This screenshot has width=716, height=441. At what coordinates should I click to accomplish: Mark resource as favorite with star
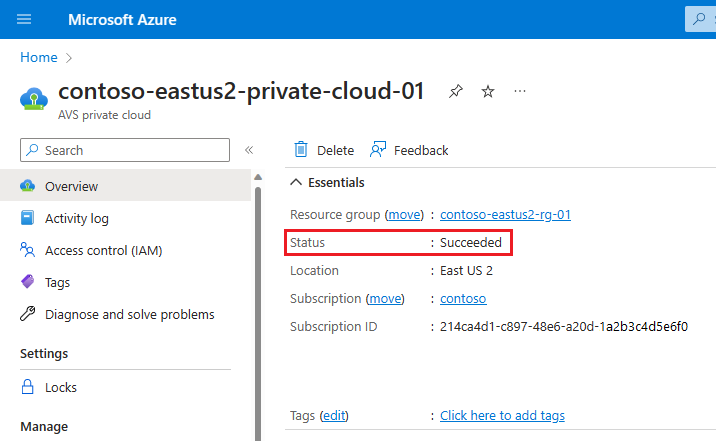488,92
